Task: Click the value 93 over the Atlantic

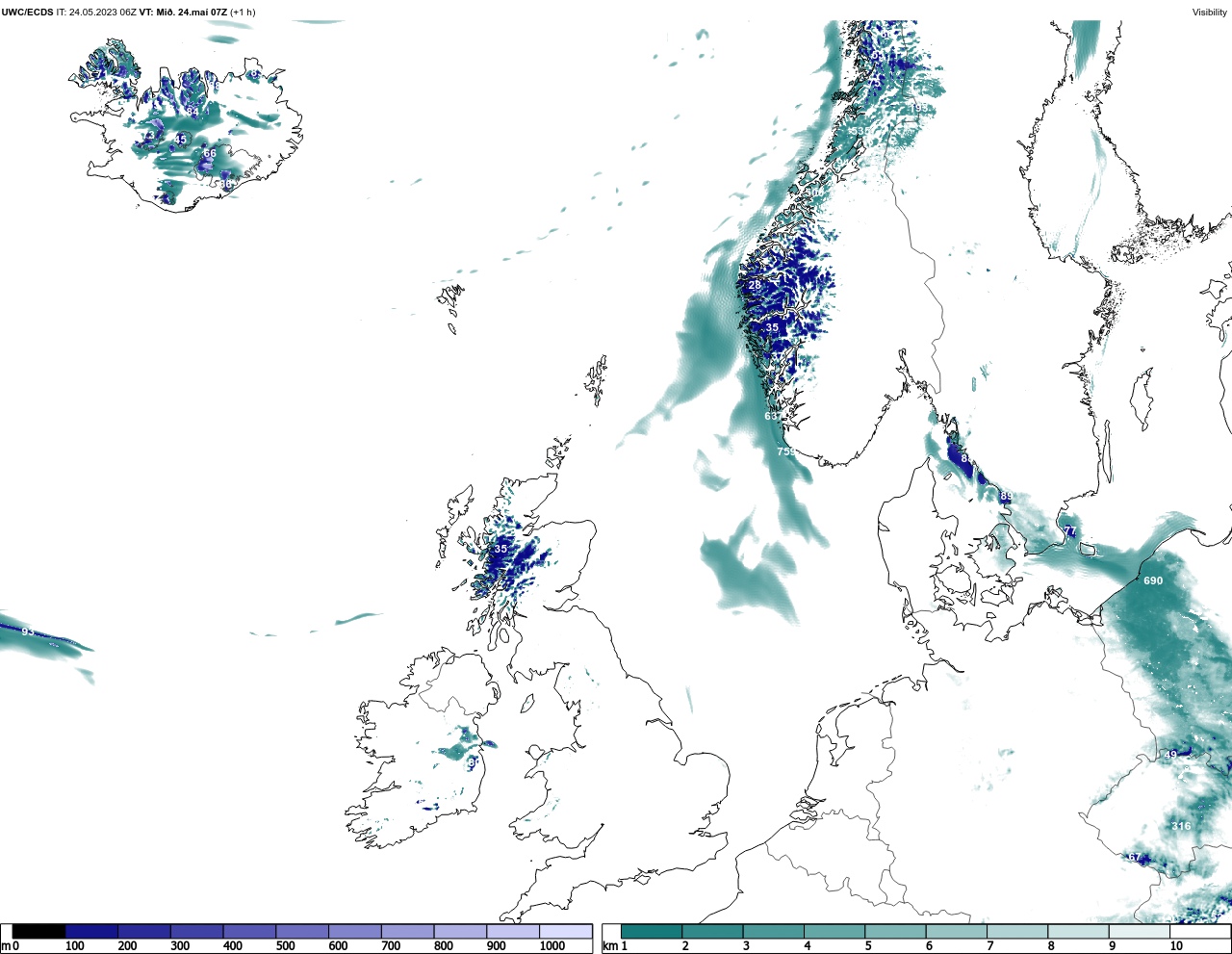Action: [28, 632]
